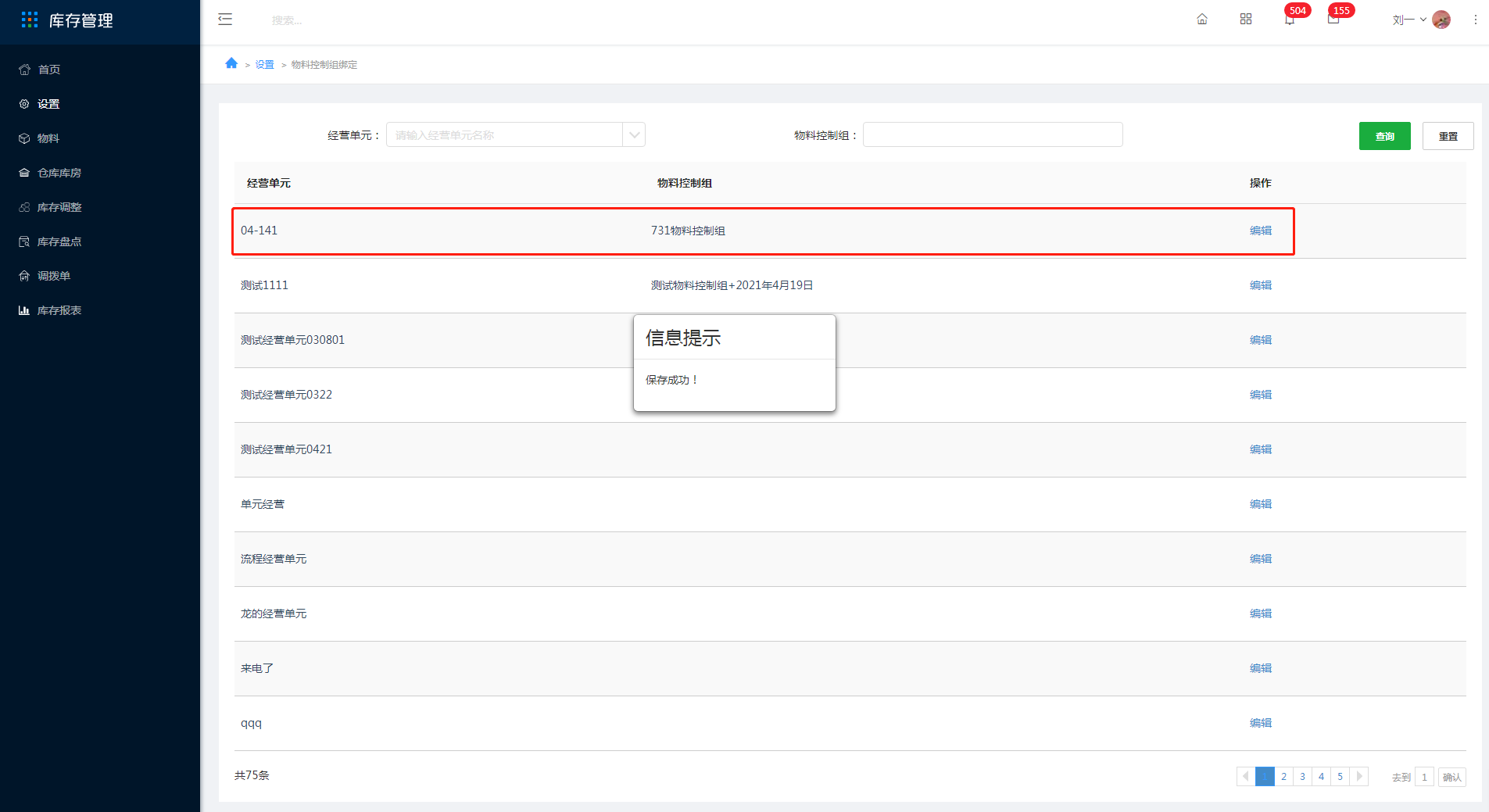Click the 仓库库房 icon in the sidebar
The height and width of the screenshot is (812, 1489).
click(x=24, y=173)
